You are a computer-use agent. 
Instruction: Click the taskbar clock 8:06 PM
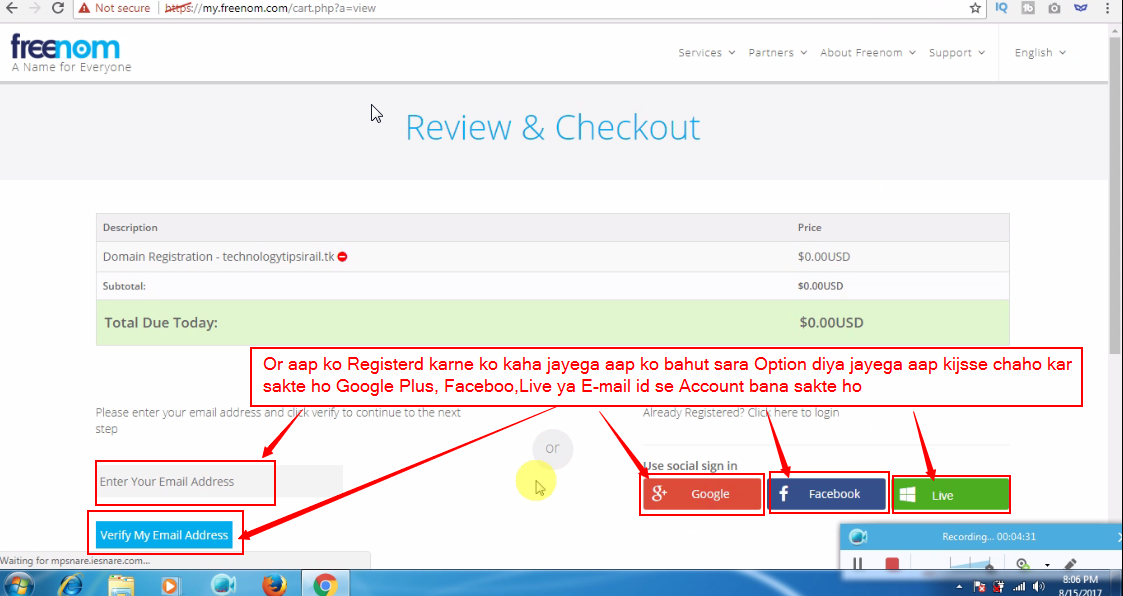click(1080, 580)
